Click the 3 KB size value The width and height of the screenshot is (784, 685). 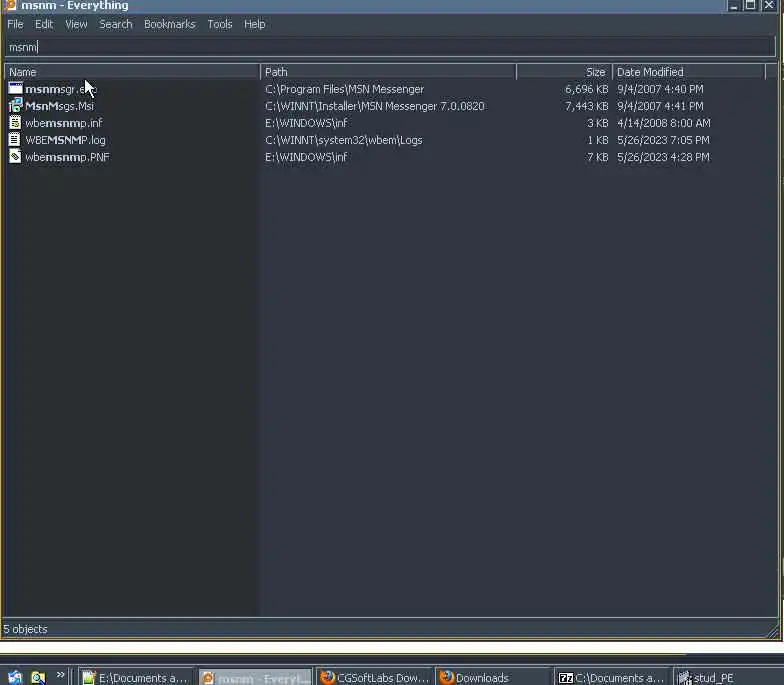(598, 123)
